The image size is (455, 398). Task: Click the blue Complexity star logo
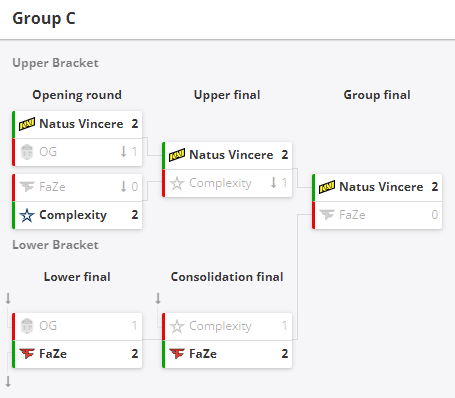coord(27,215)
